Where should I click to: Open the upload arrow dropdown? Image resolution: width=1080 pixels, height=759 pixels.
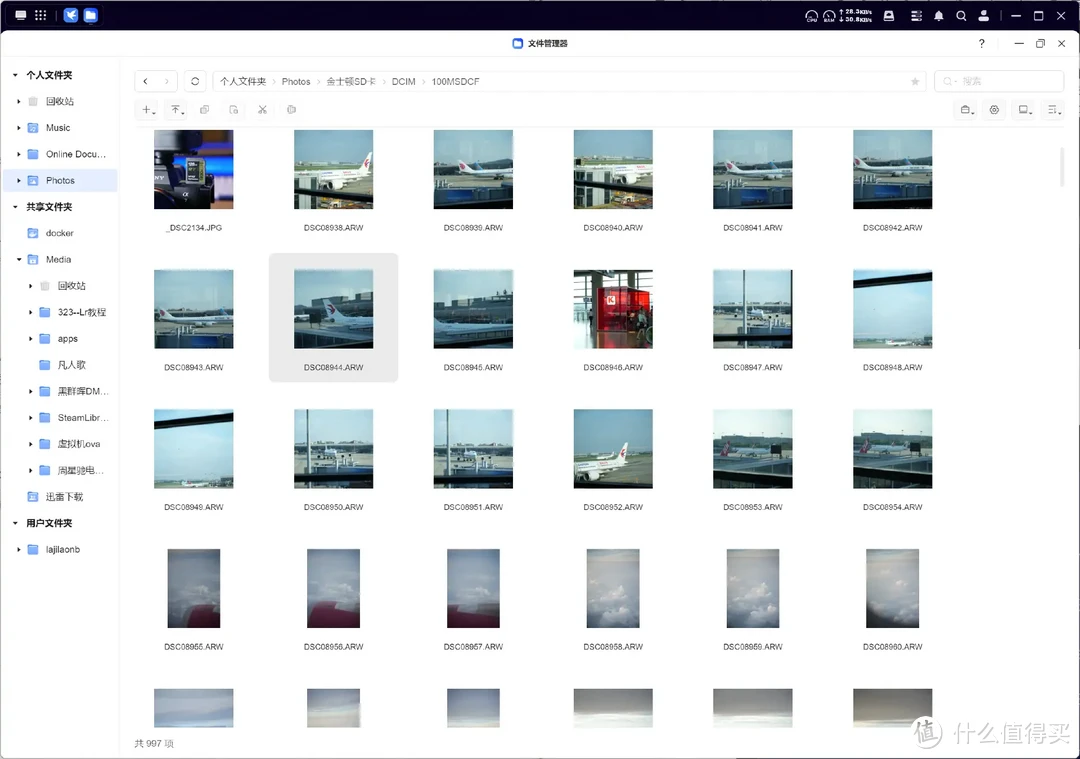pos(177,110)
